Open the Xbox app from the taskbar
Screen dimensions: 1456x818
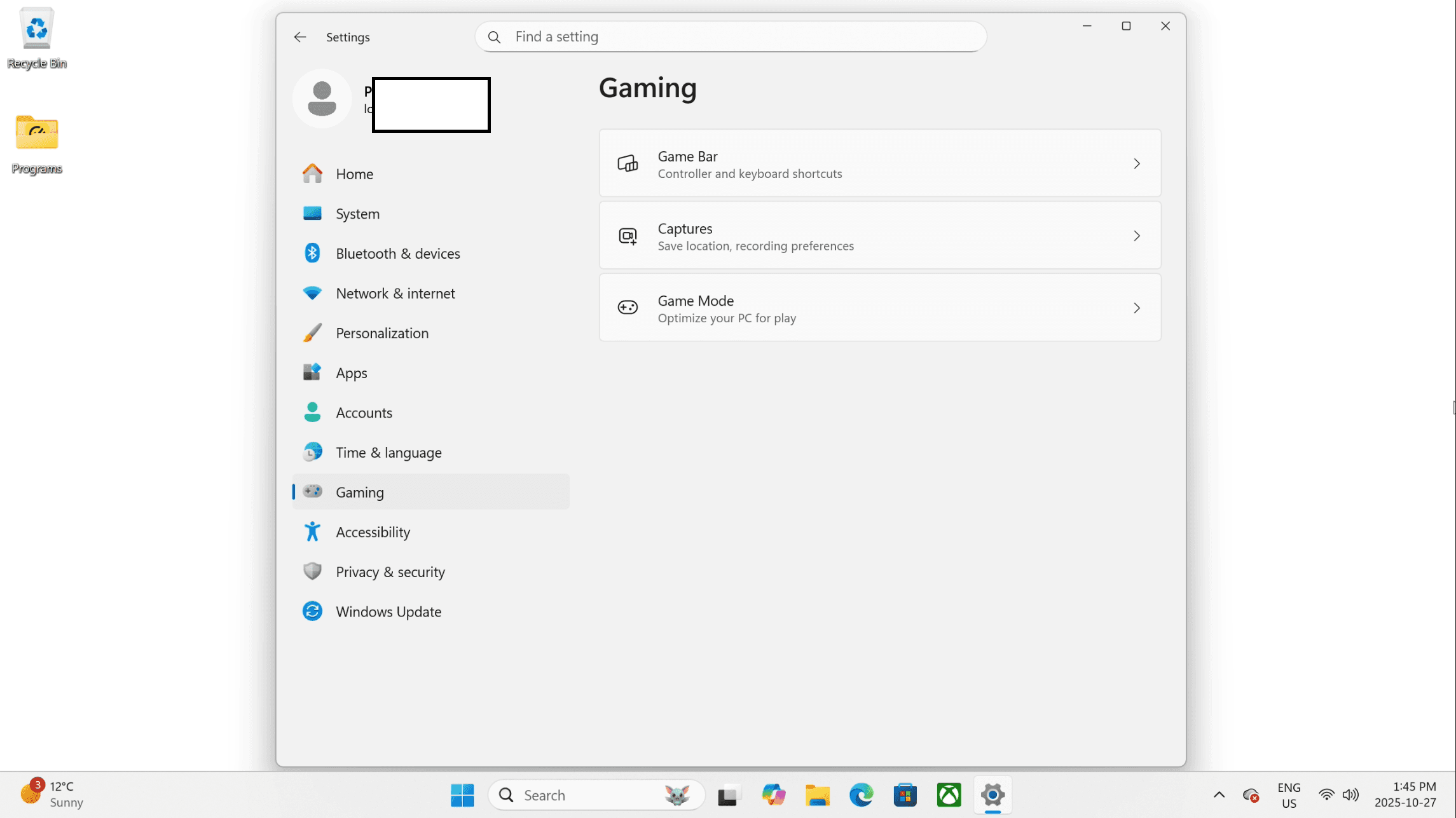(x=949, y=795)
